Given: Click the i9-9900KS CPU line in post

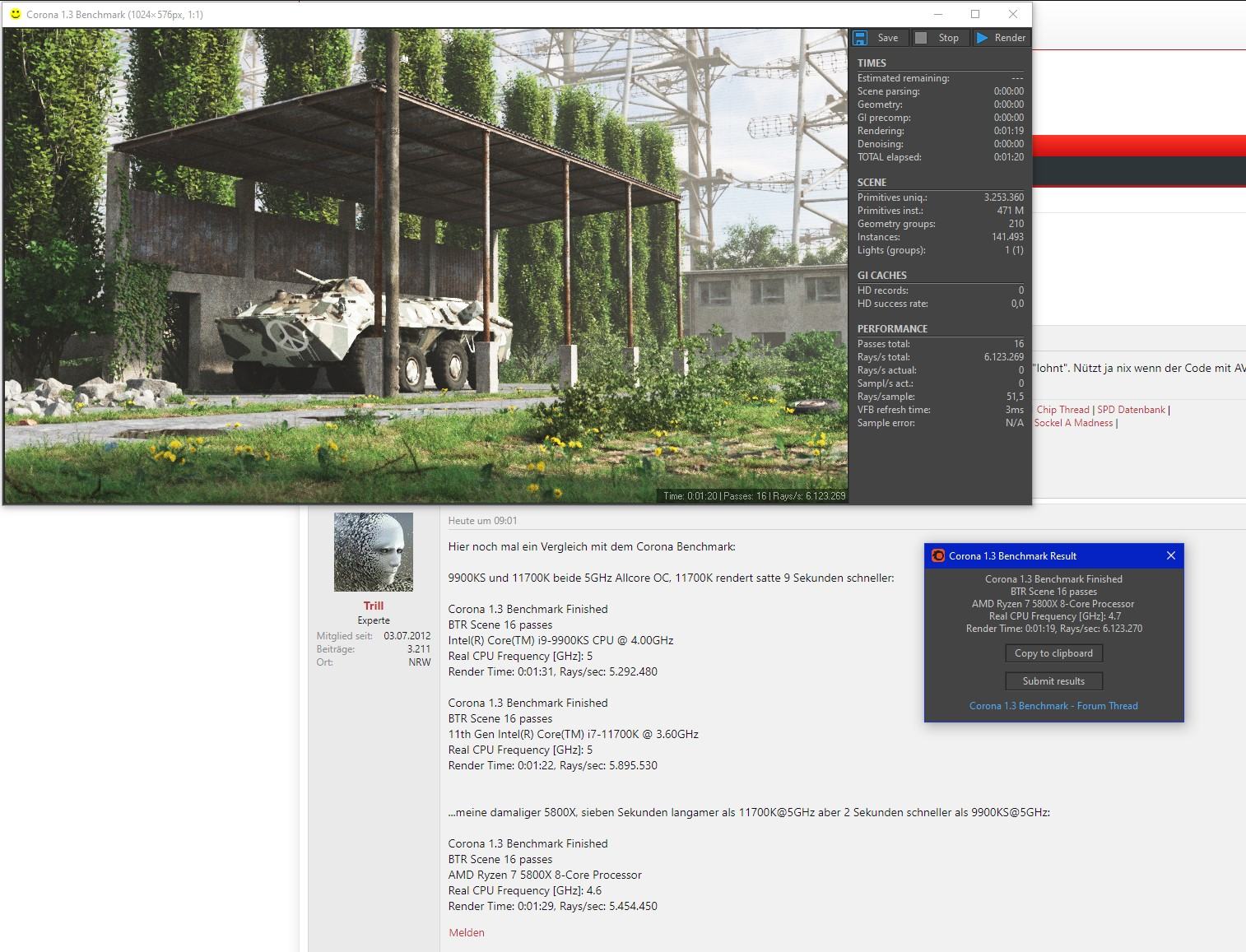Looking at the screenshot, I should pos(560,640).
